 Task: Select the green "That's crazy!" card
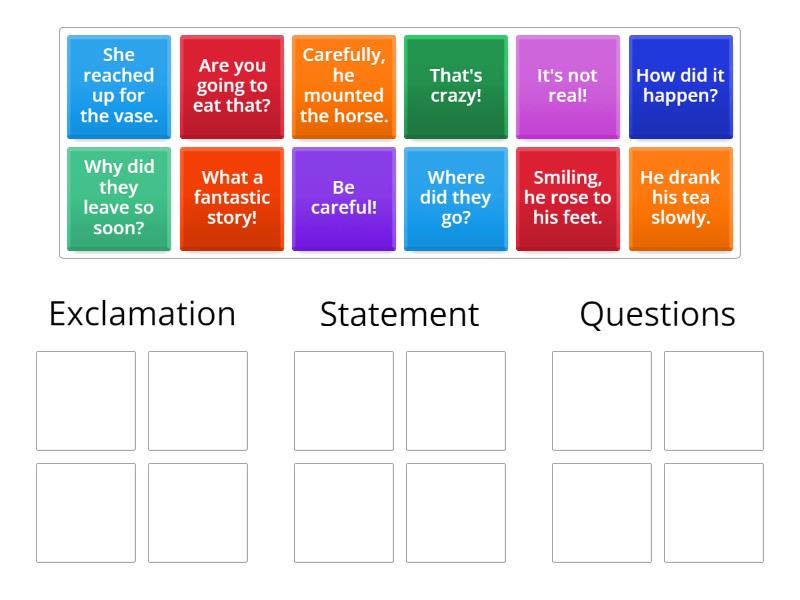coord(455,86)
